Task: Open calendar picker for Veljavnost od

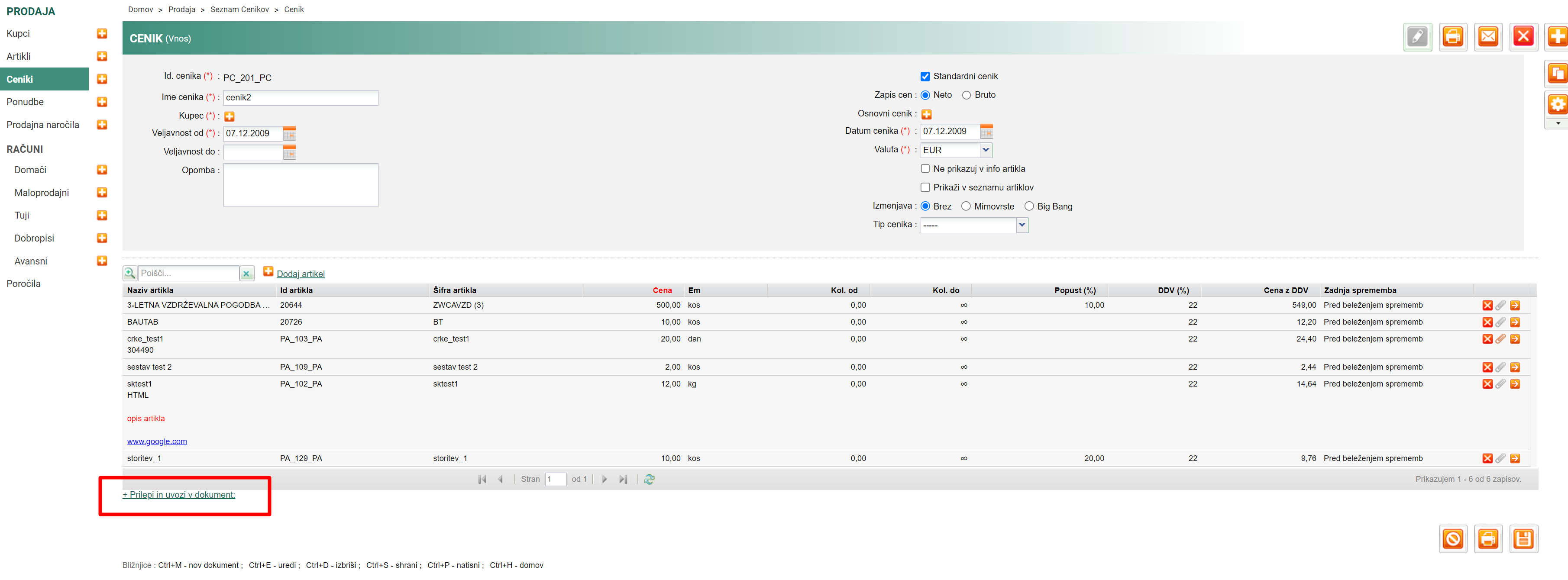Action: click(289, 133)
